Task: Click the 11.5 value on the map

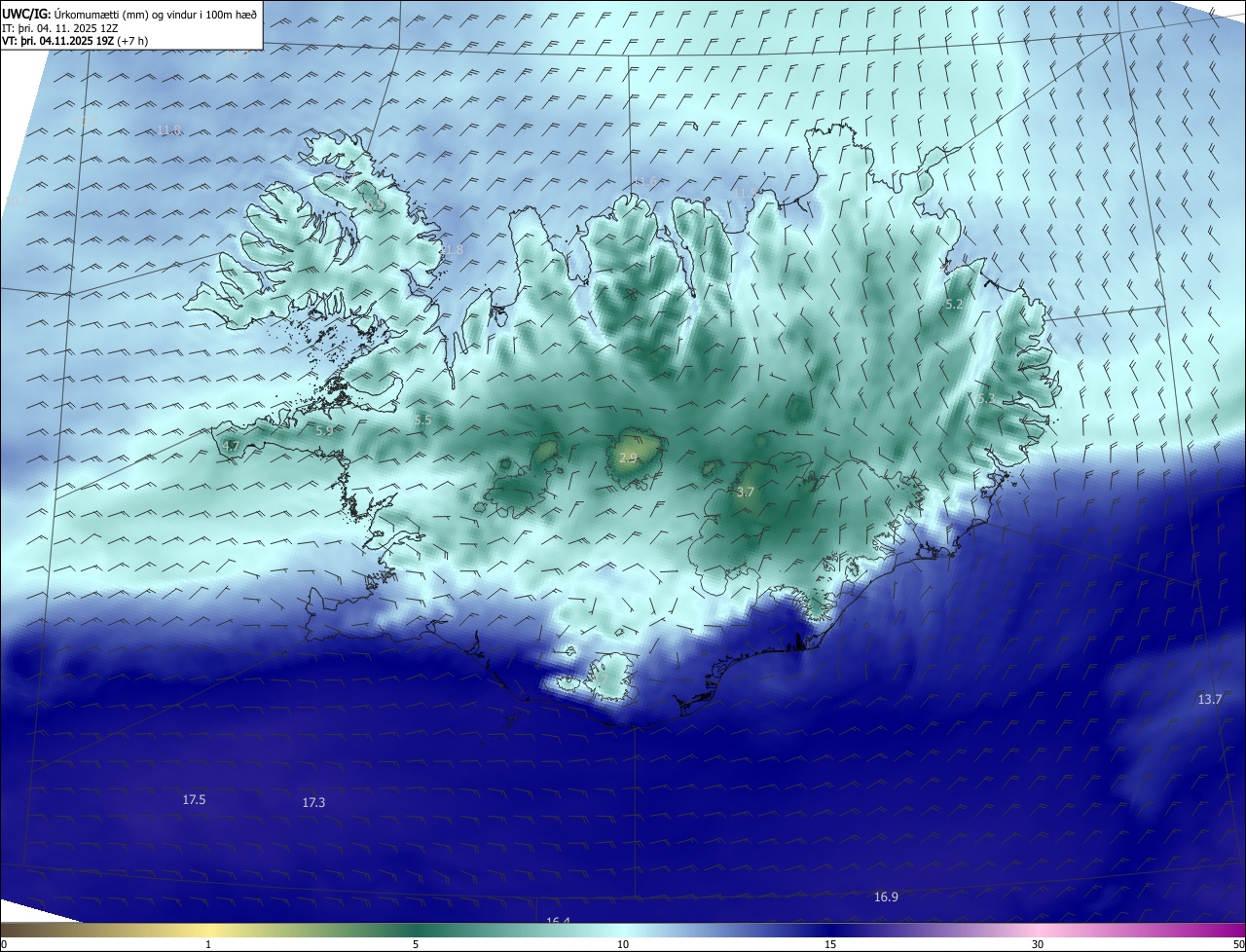Action: coord(745,193)
